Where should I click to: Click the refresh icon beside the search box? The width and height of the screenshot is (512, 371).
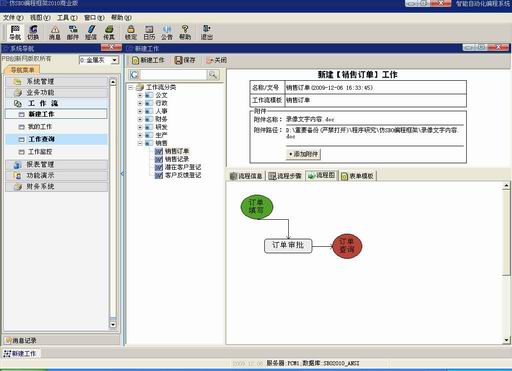(x=134, y=75)
